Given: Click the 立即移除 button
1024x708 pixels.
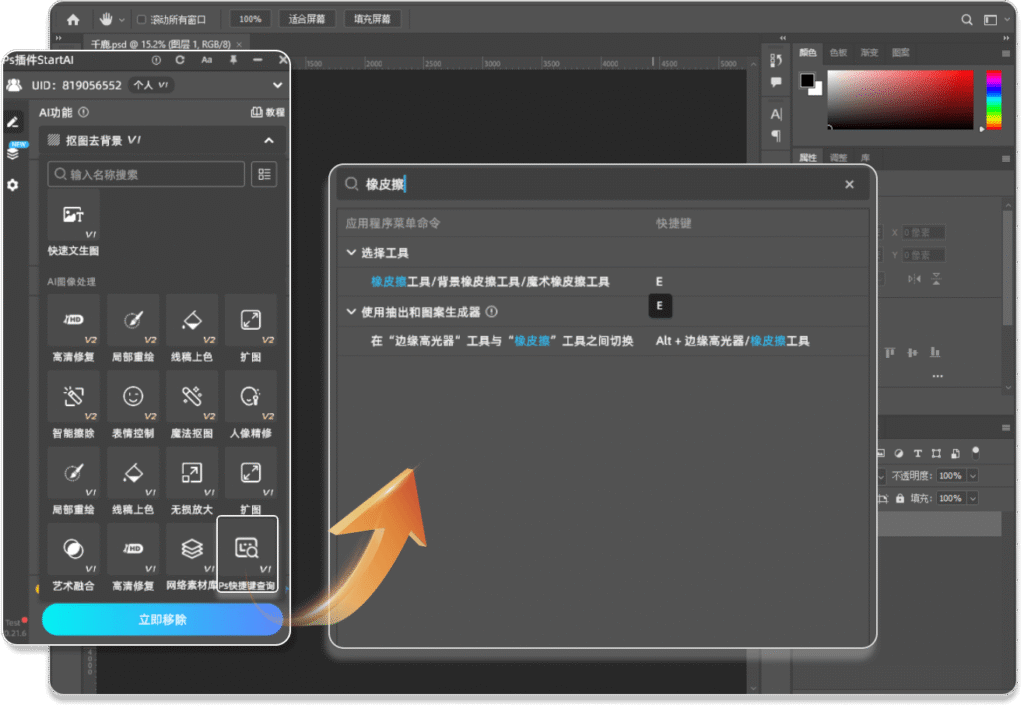Looking at the screenshot, I should pyautogui.click(x=162, y=619).
